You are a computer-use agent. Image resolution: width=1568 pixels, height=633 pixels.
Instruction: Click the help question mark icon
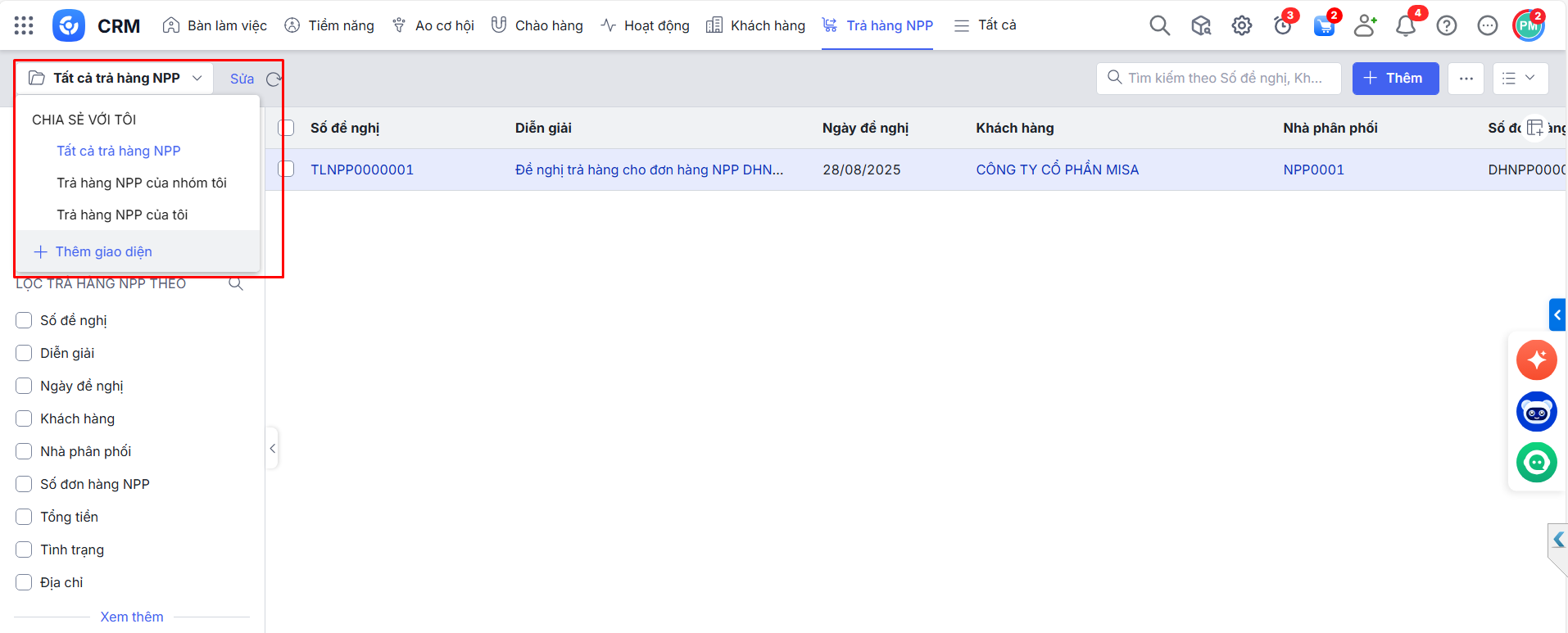point(1447,25)
